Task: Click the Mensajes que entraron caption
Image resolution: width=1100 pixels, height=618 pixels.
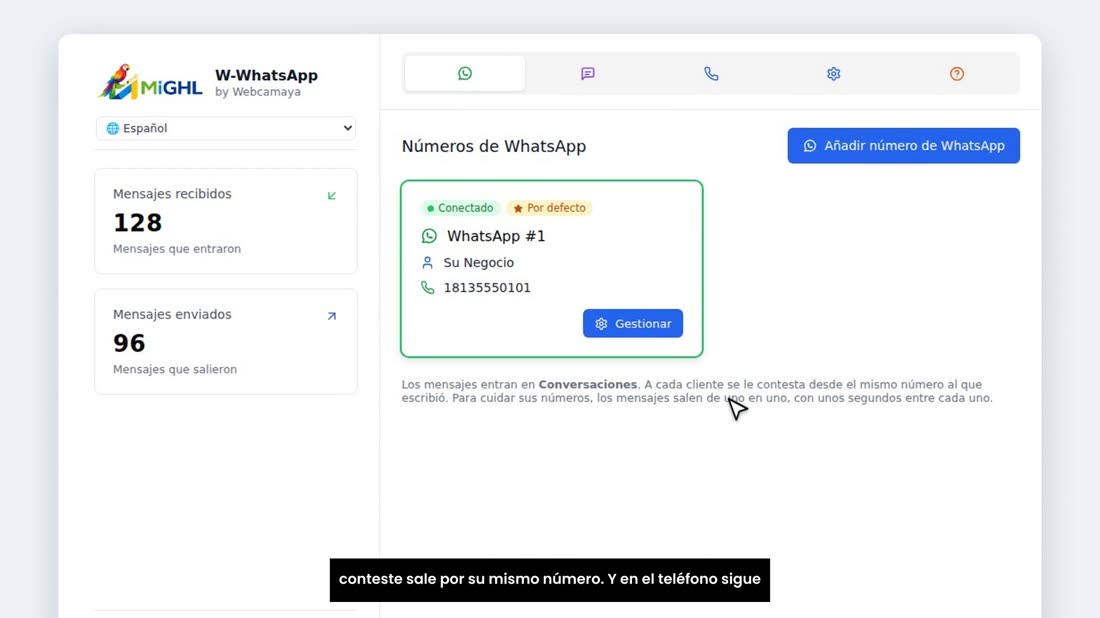Action: tap(177, 249)
